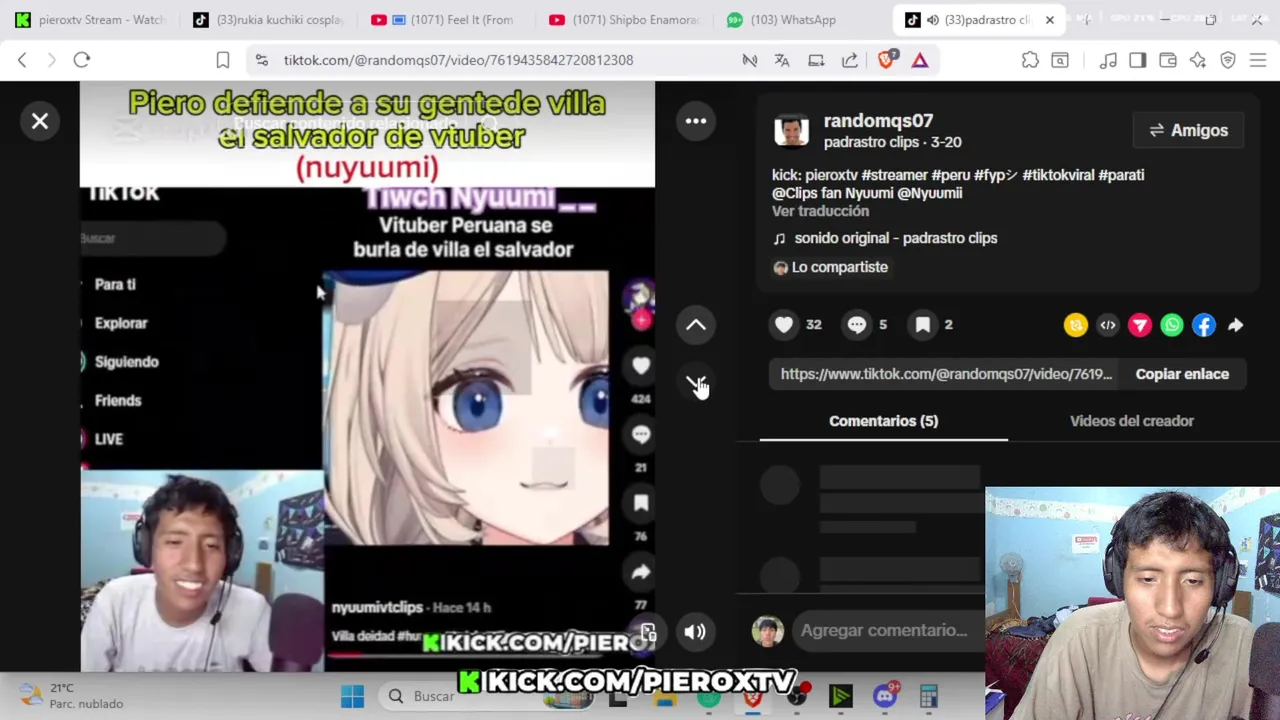Image resolution: width=1280 pixels, height=720 pixels.
Task: Click the media control music note icon
Action: point(1108,60)
